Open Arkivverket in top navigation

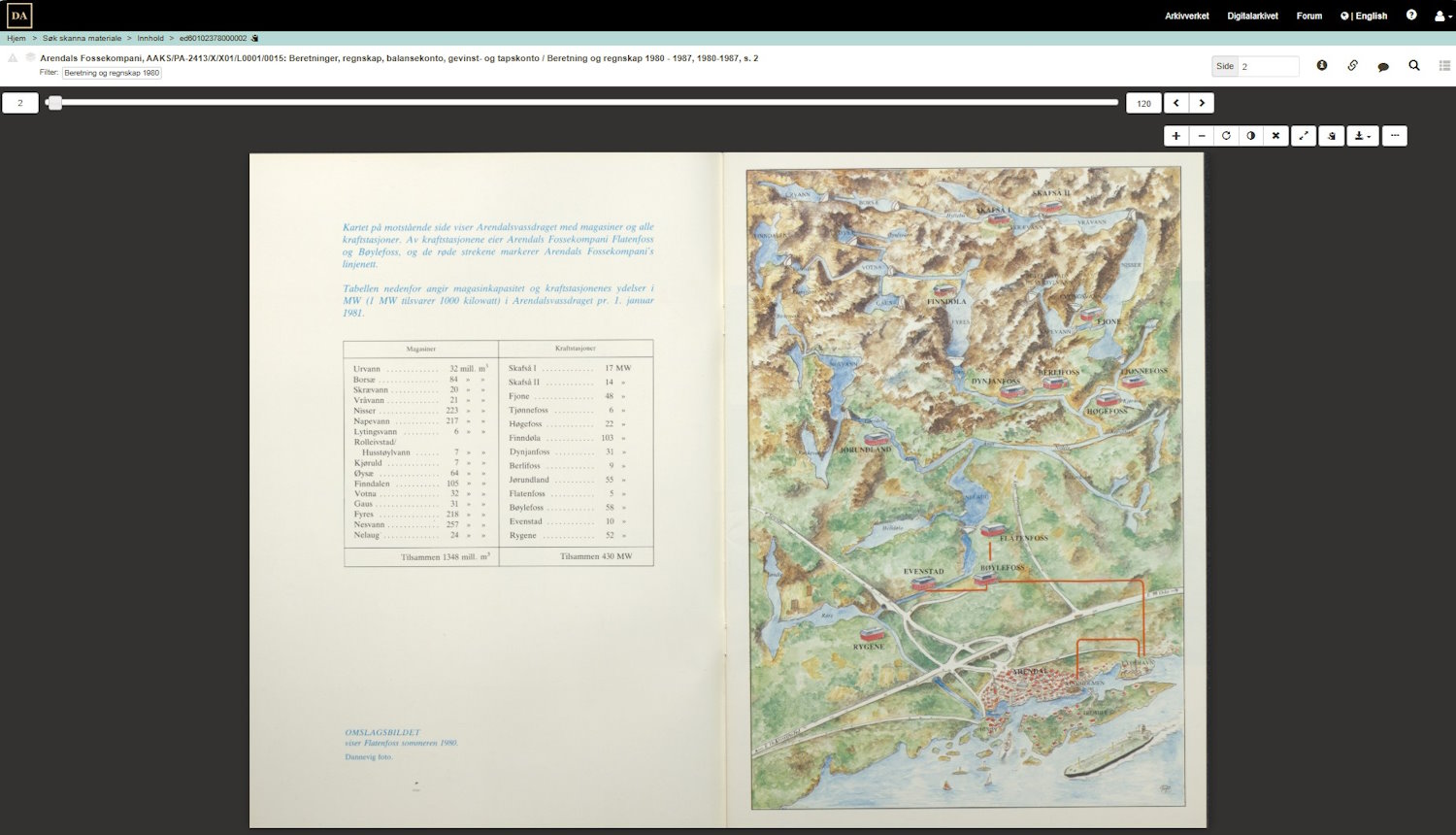tap(1187, 16)
